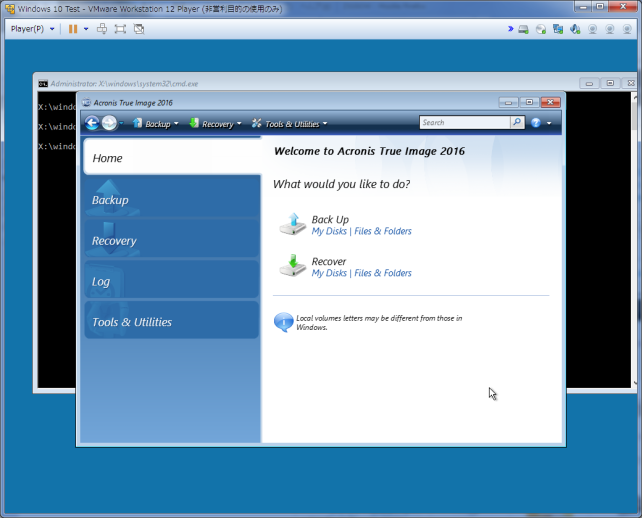
Task: Click the magnifier search button
Action: point(517,122)
